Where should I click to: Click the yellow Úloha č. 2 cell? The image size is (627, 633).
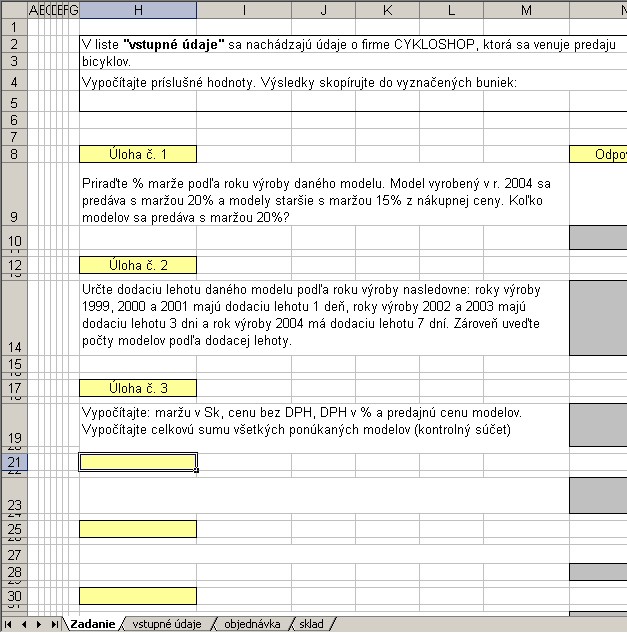click(x=138, y=265)
